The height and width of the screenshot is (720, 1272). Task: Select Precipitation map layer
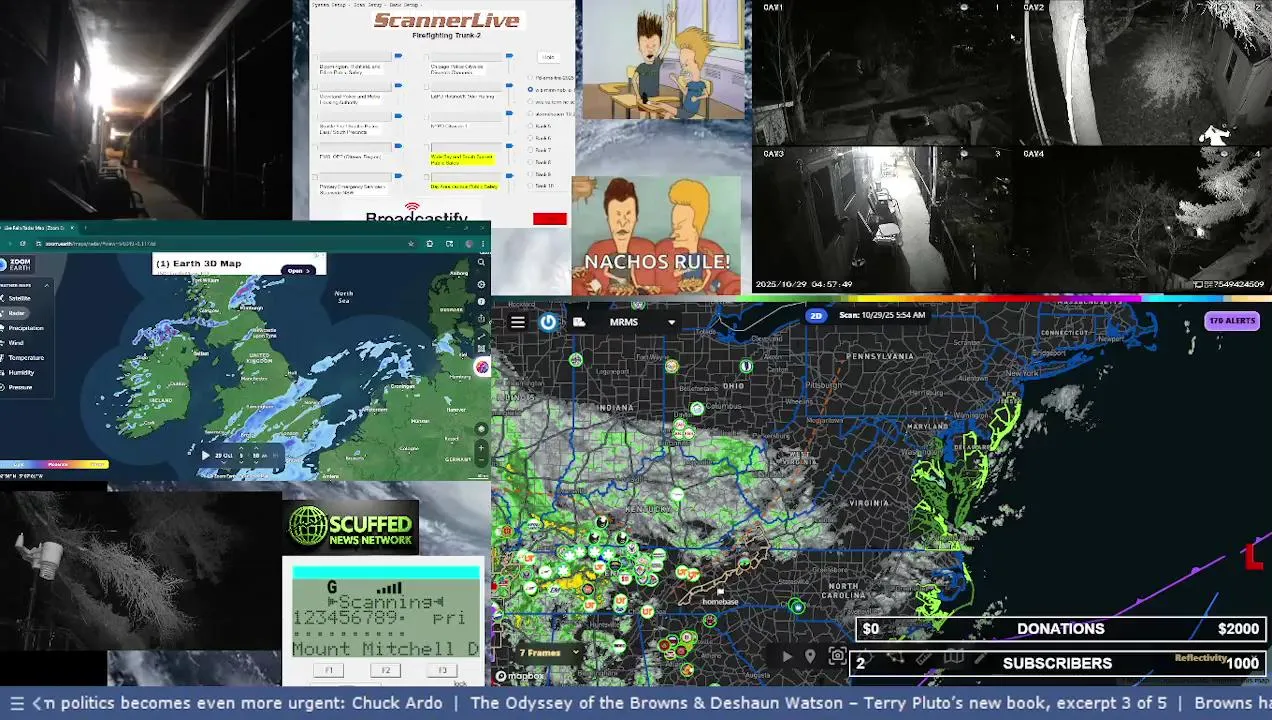[x=26, y=328]
